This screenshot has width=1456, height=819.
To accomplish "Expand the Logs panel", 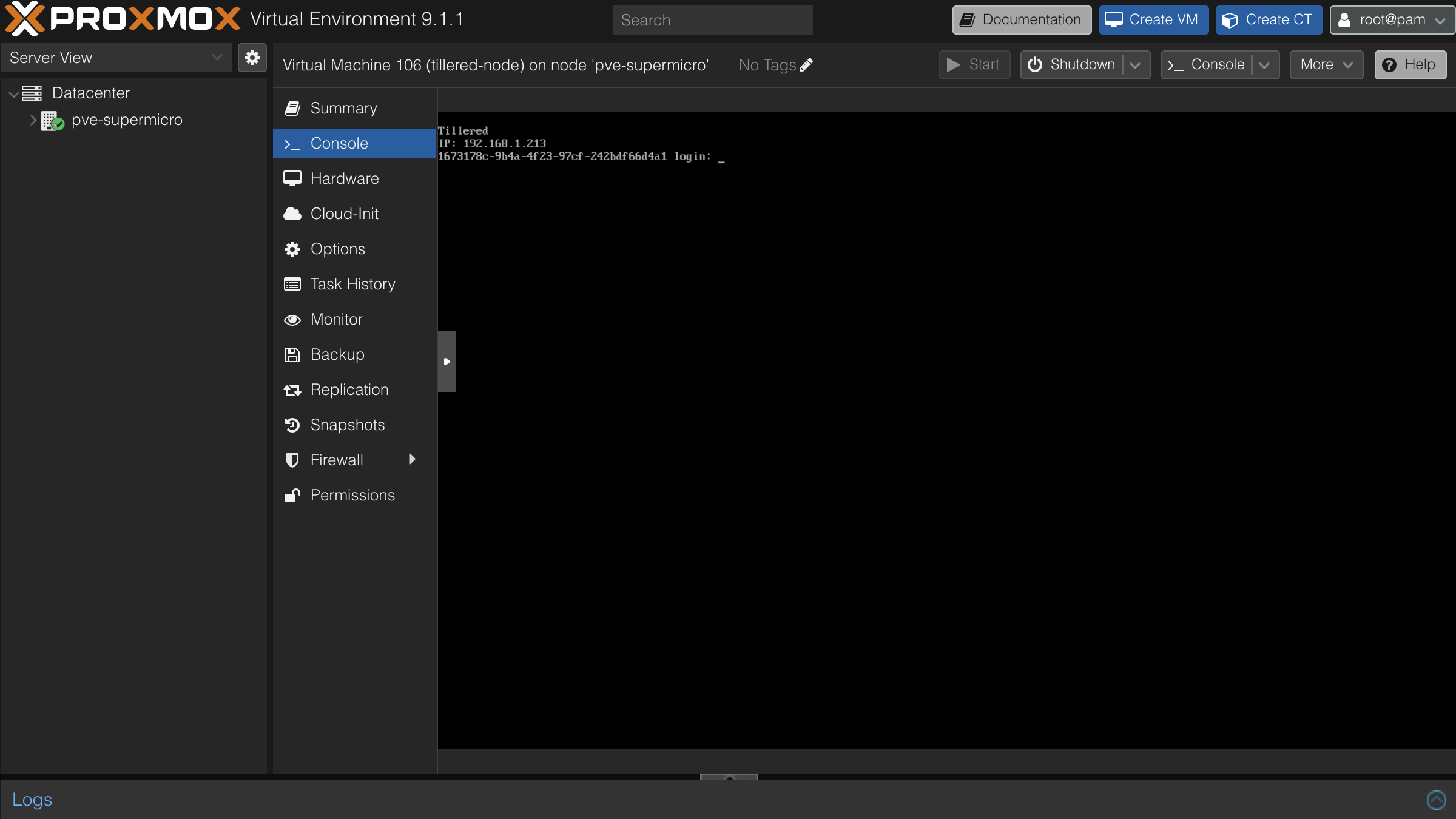I will tap(1436, 800).
